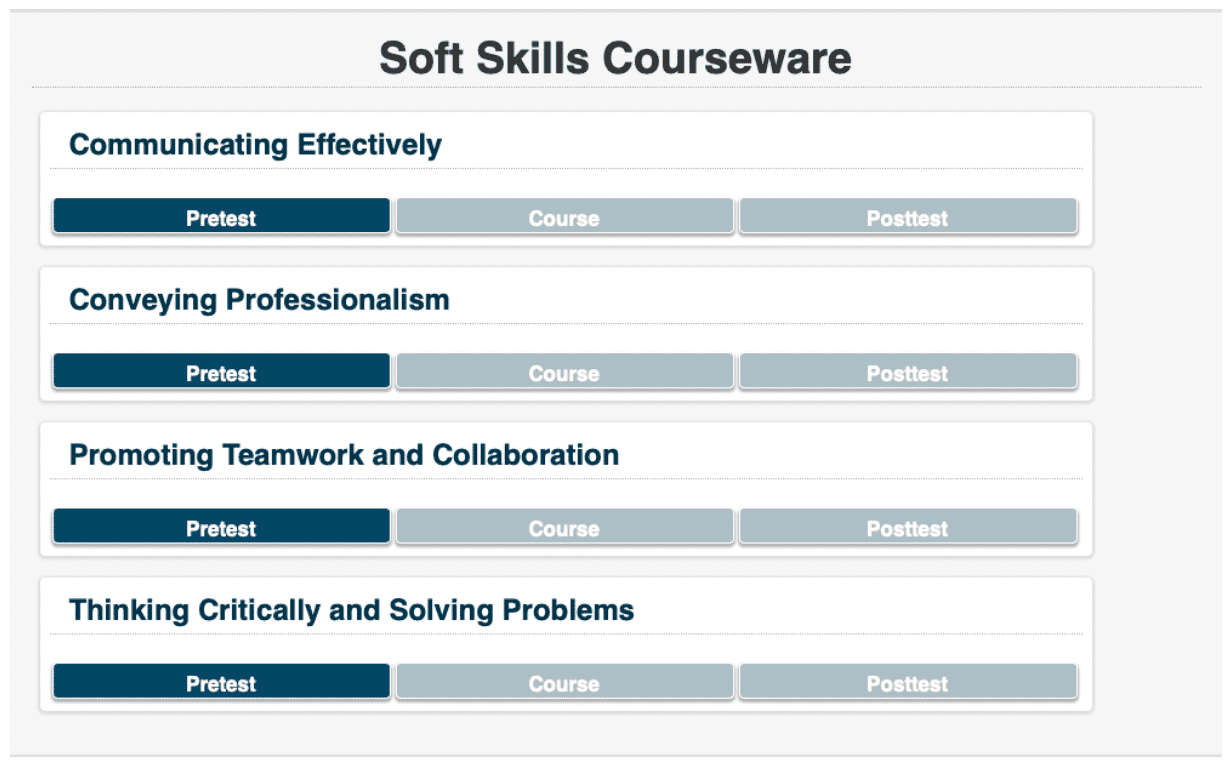Open the Communicating Effectively Course
The height and width of the screenshot is (766, 1230).
pyautogui.click(x=564, y=217)
